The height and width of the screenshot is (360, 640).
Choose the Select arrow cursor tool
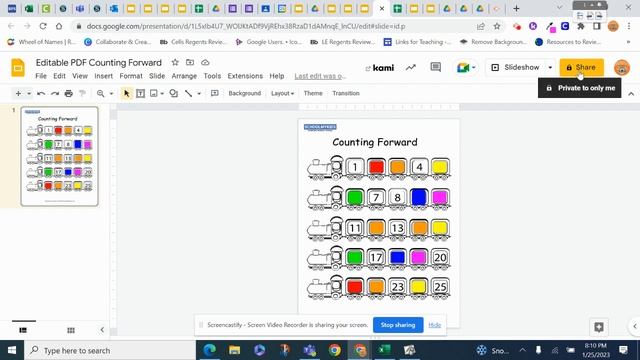coord(127,93)
